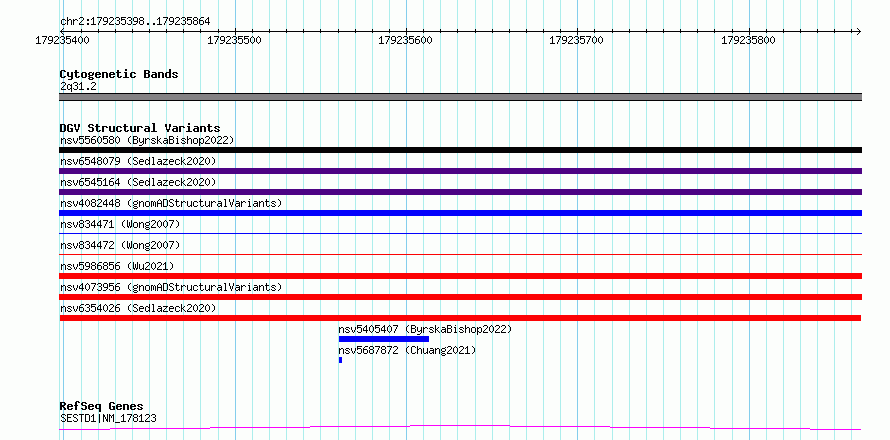
Task: Select the red nsv6354026 variant bar
Action: [x=460, y=318]
